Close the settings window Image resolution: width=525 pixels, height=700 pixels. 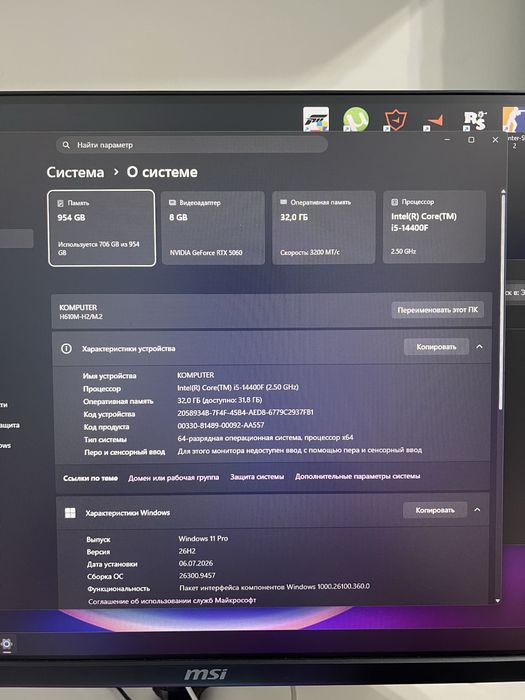click(495, 140)
